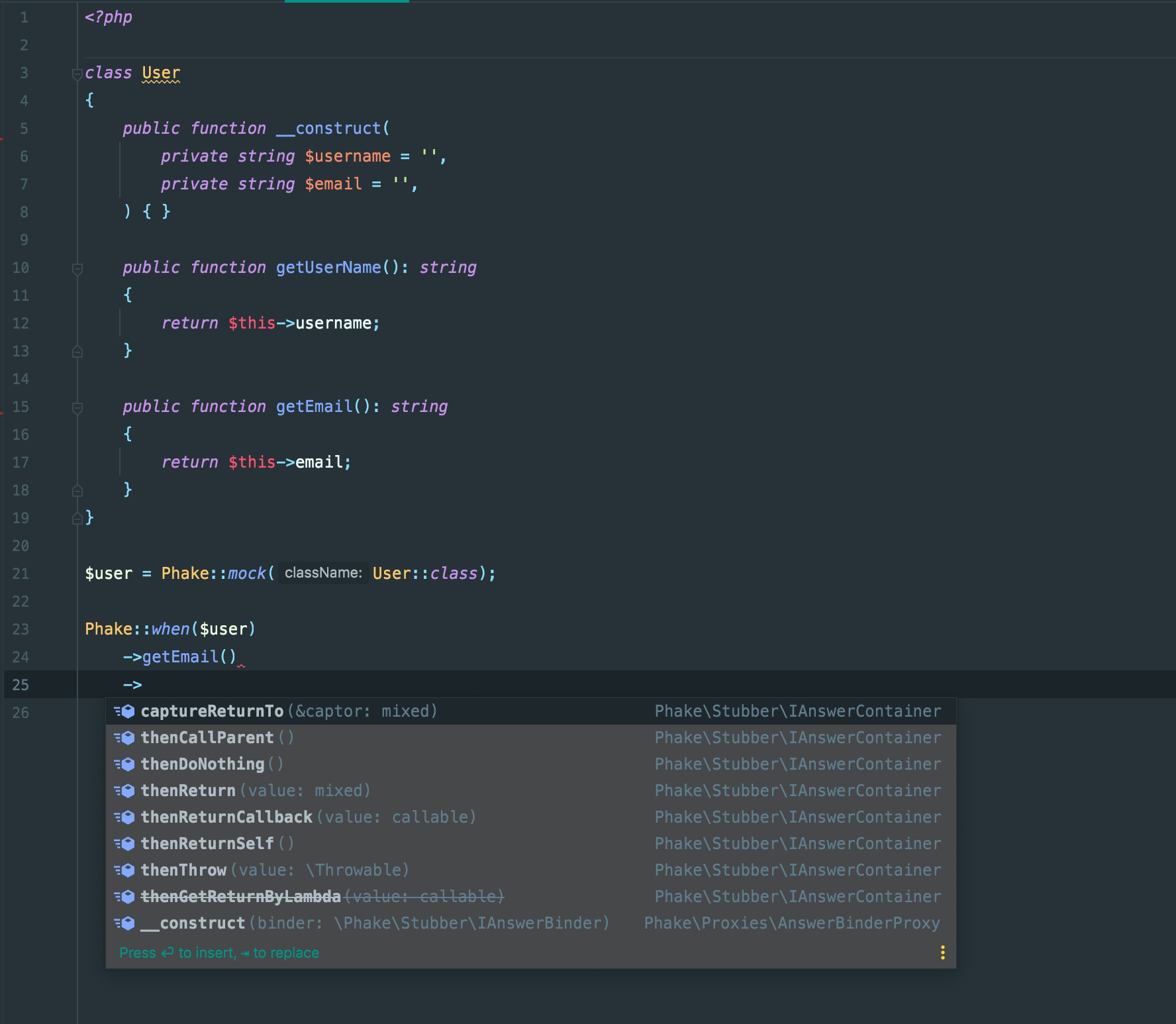The width and height of the screenshot is (1176, 1024).
Task: Select thenDoNothing from the completion list
Action: (x=202, y=764)
